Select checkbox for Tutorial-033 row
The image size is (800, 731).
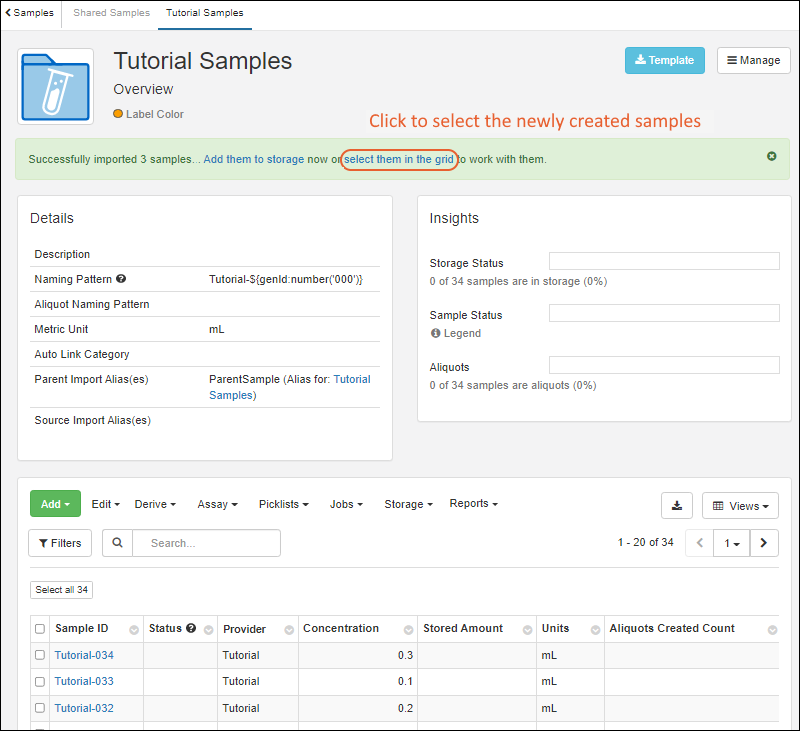click(40, 681)
